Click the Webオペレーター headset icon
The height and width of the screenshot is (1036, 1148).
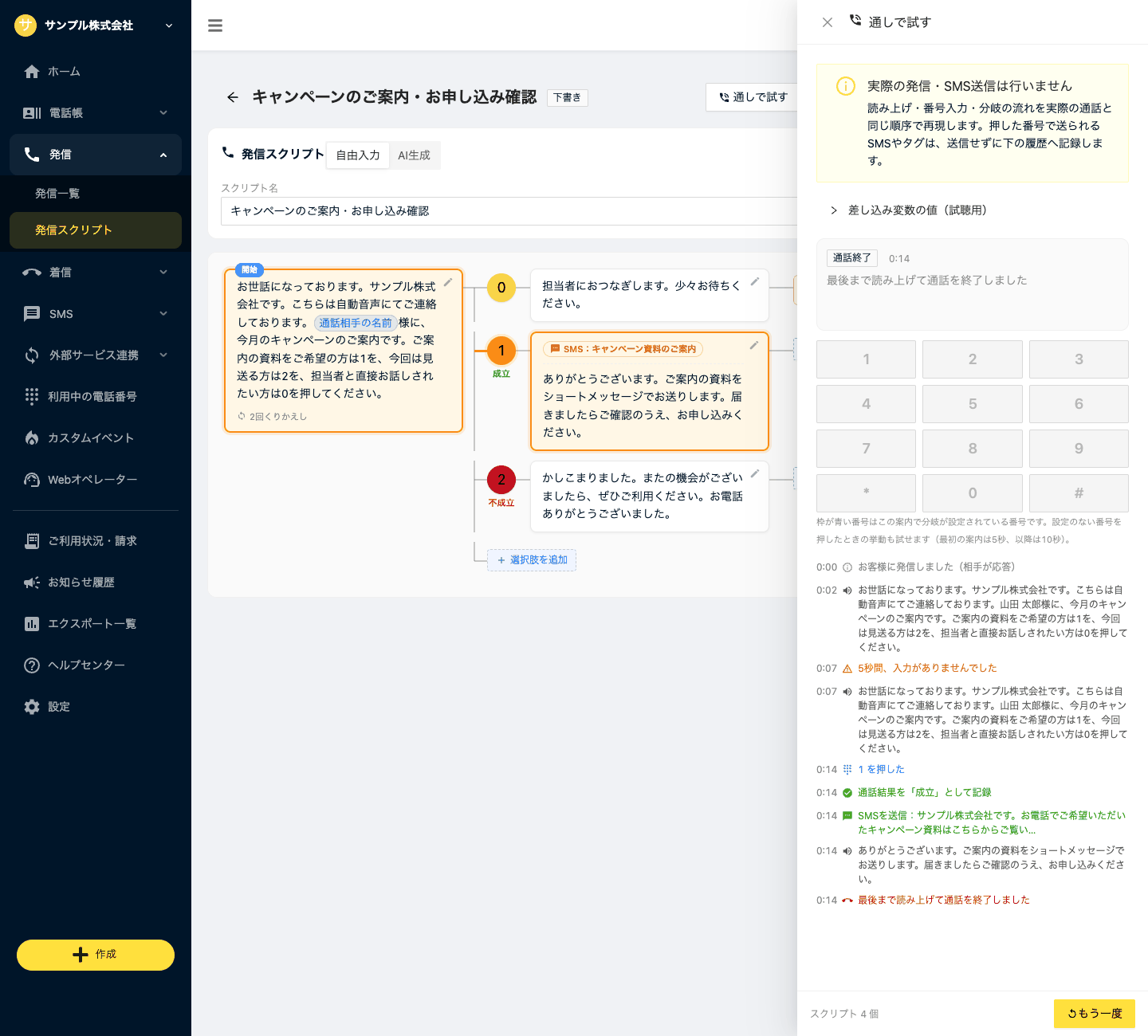point(32,479)
